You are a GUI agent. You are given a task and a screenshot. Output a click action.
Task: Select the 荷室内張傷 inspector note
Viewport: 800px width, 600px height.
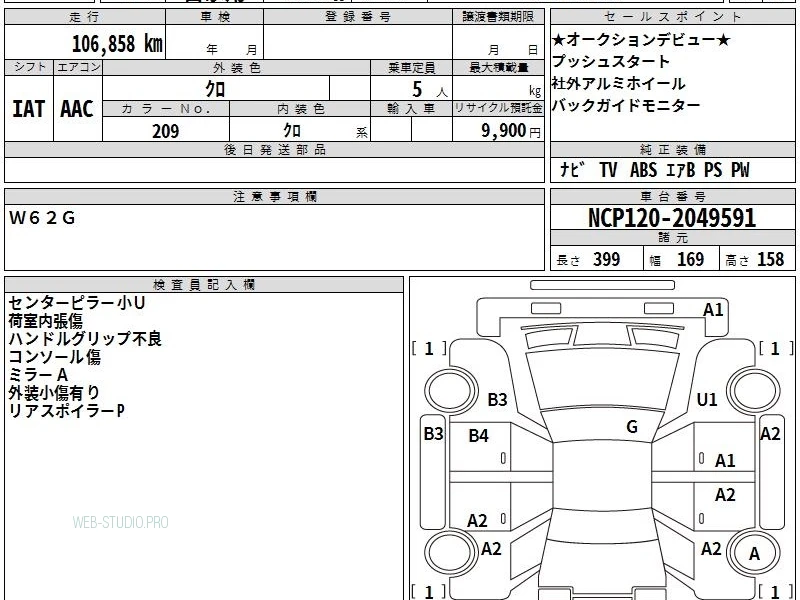click(x=45, y=321)
